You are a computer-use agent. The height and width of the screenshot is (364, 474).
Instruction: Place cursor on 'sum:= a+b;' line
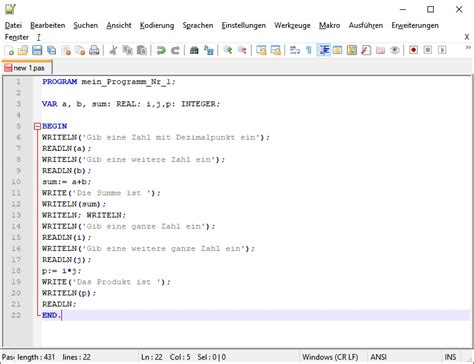66,182
